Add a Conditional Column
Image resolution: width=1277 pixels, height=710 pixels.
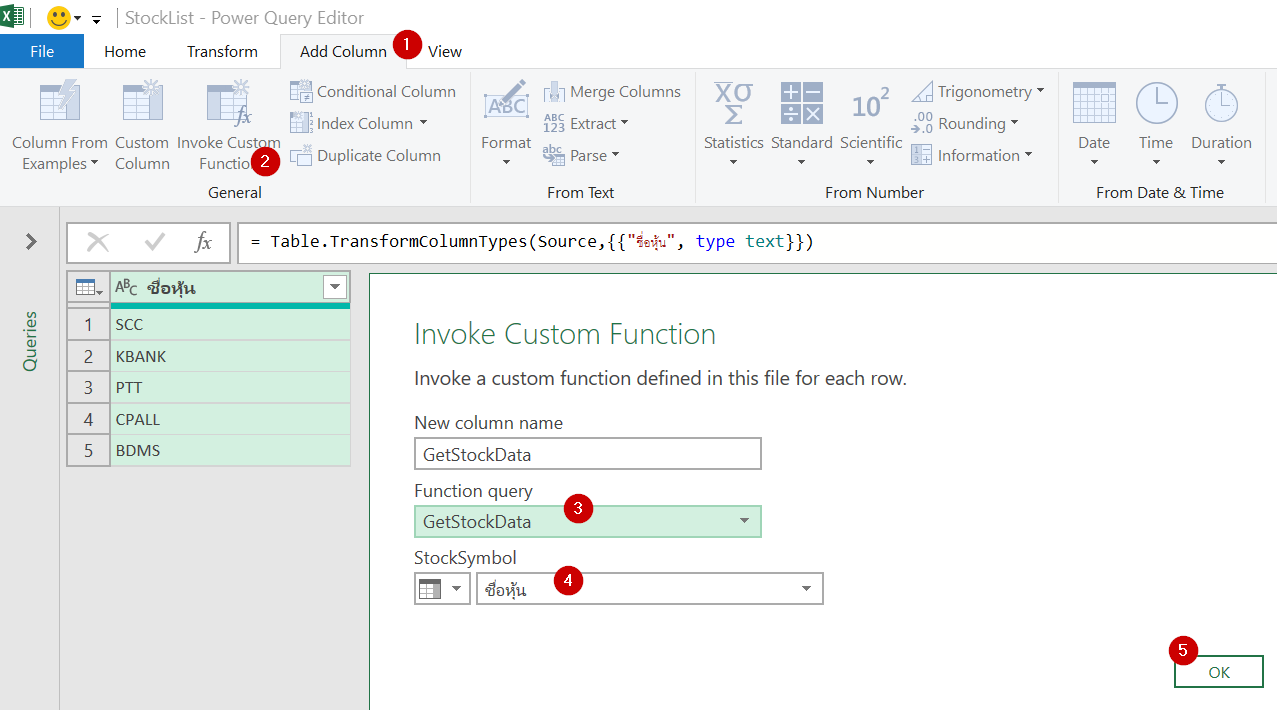click(372, 91)
